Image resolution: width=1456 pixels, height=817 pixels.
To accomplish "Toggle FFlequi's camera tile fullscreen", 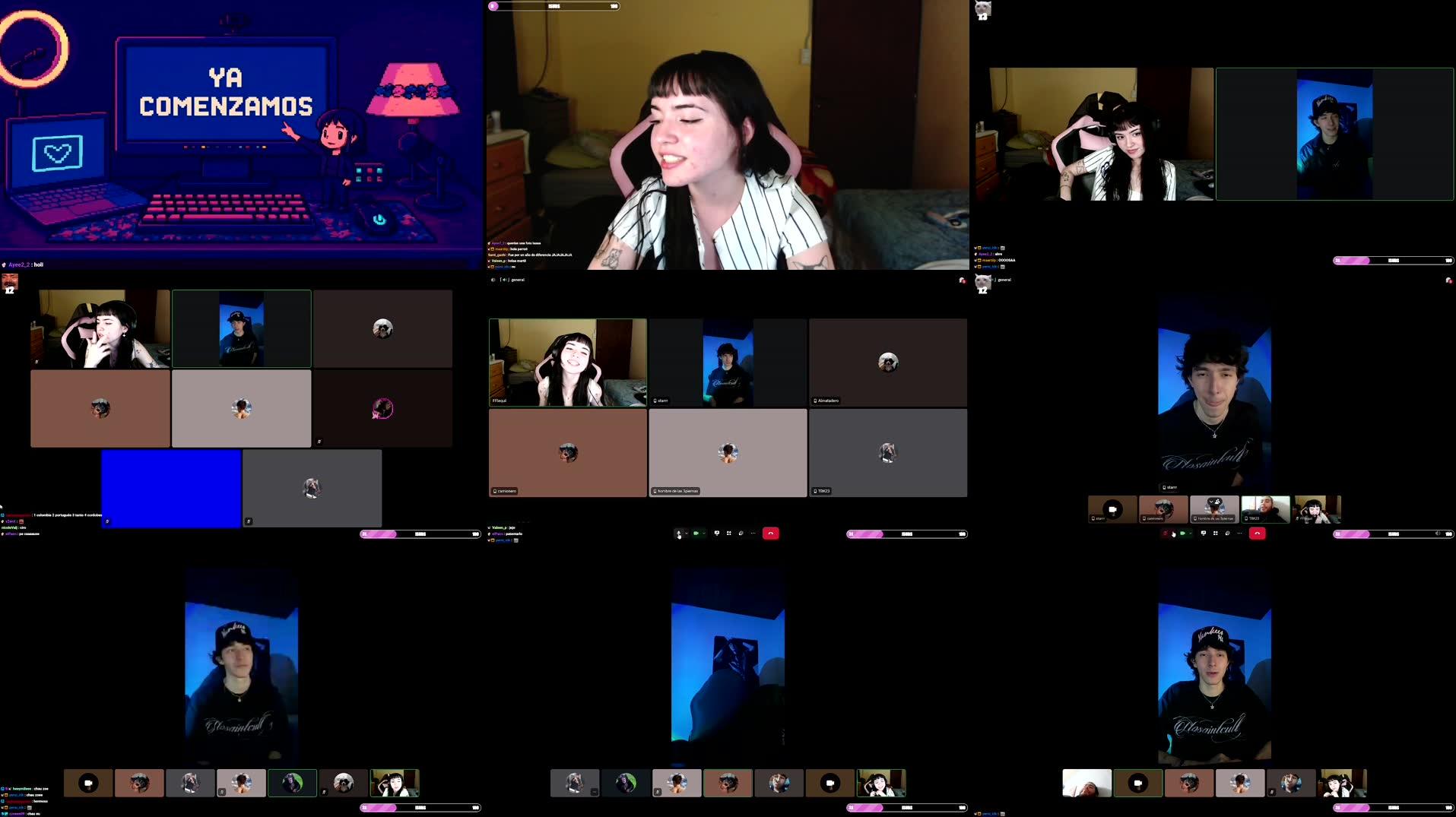I will pyautogui.click(x=566, y=363).
